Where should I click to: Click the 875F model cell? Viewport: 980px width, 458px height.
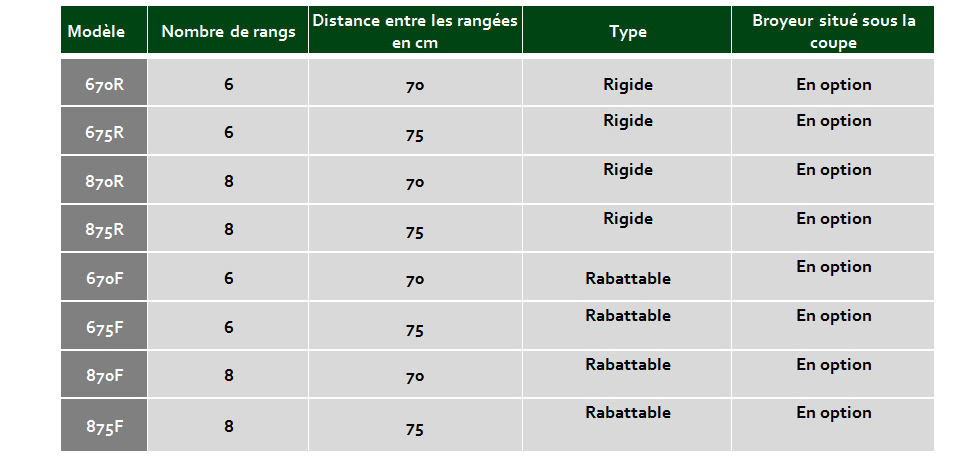pos(104,425)
